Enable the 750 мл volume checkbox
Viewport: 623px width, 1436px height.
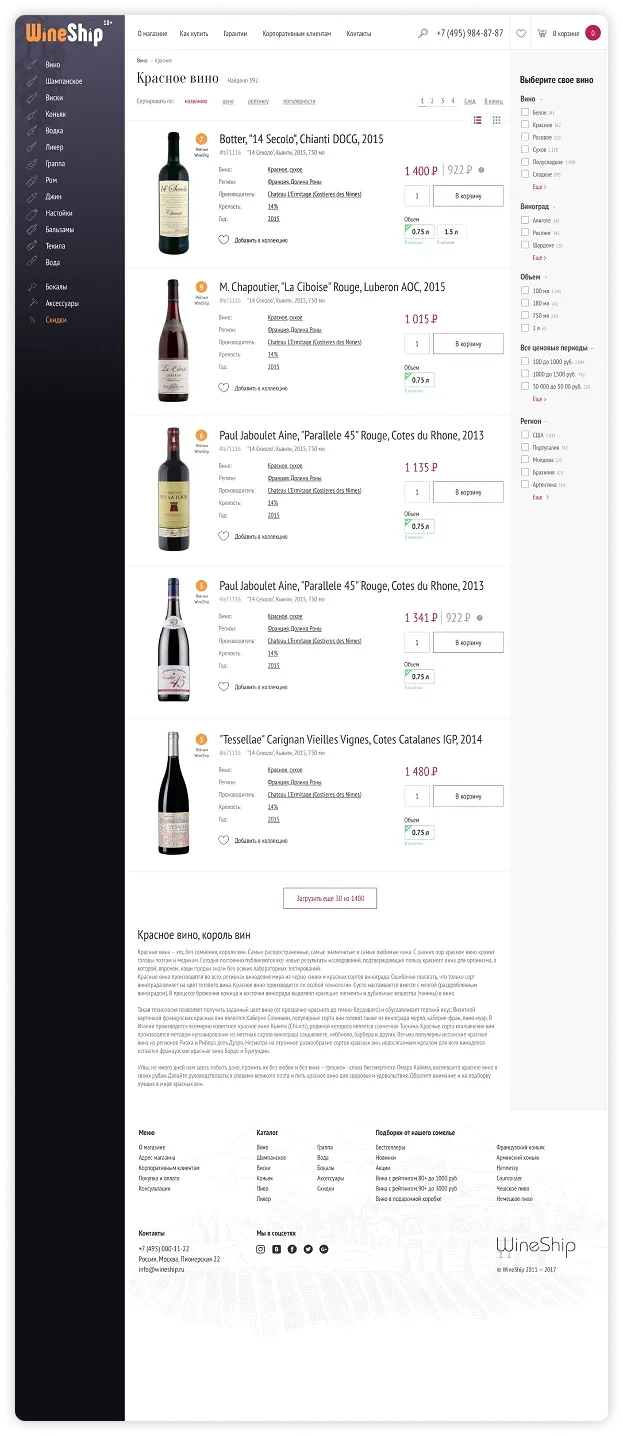(x=525, y=314)
